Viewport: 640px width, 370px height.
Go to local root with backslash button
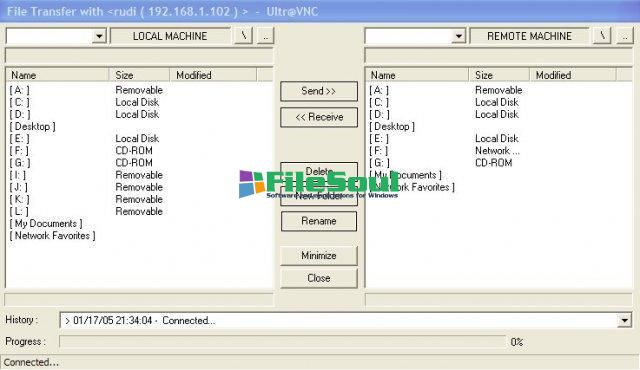(x=244, y=36)
